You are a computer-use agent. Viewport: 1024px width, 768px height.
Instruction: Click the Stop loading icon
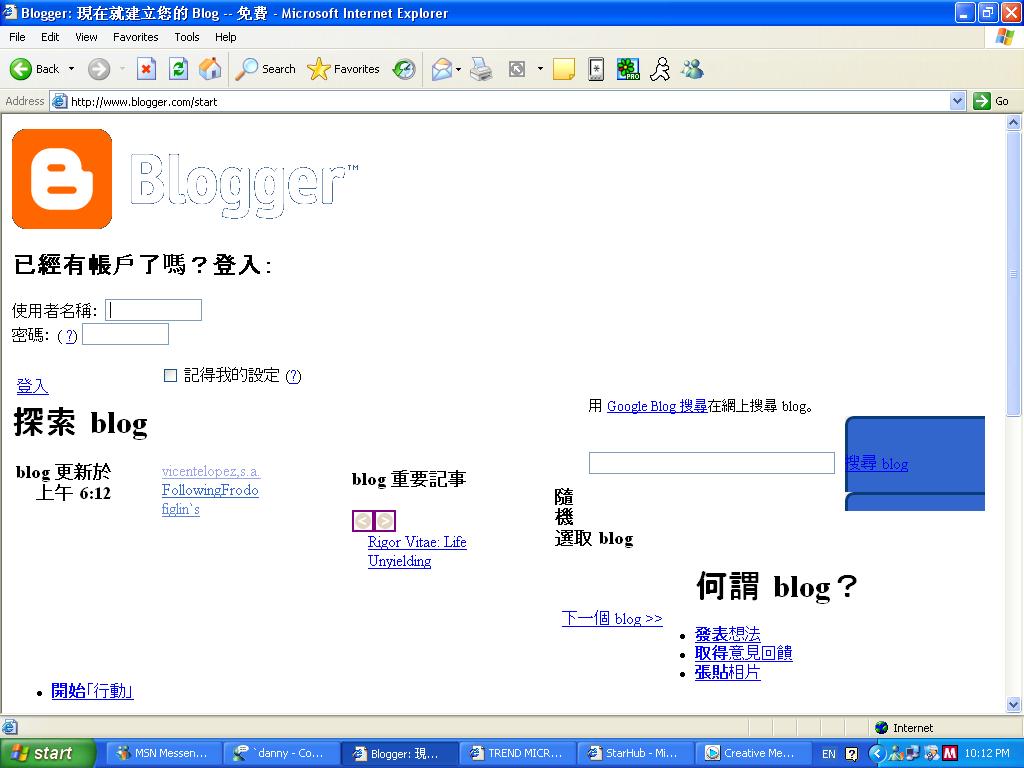pos(146,69)
